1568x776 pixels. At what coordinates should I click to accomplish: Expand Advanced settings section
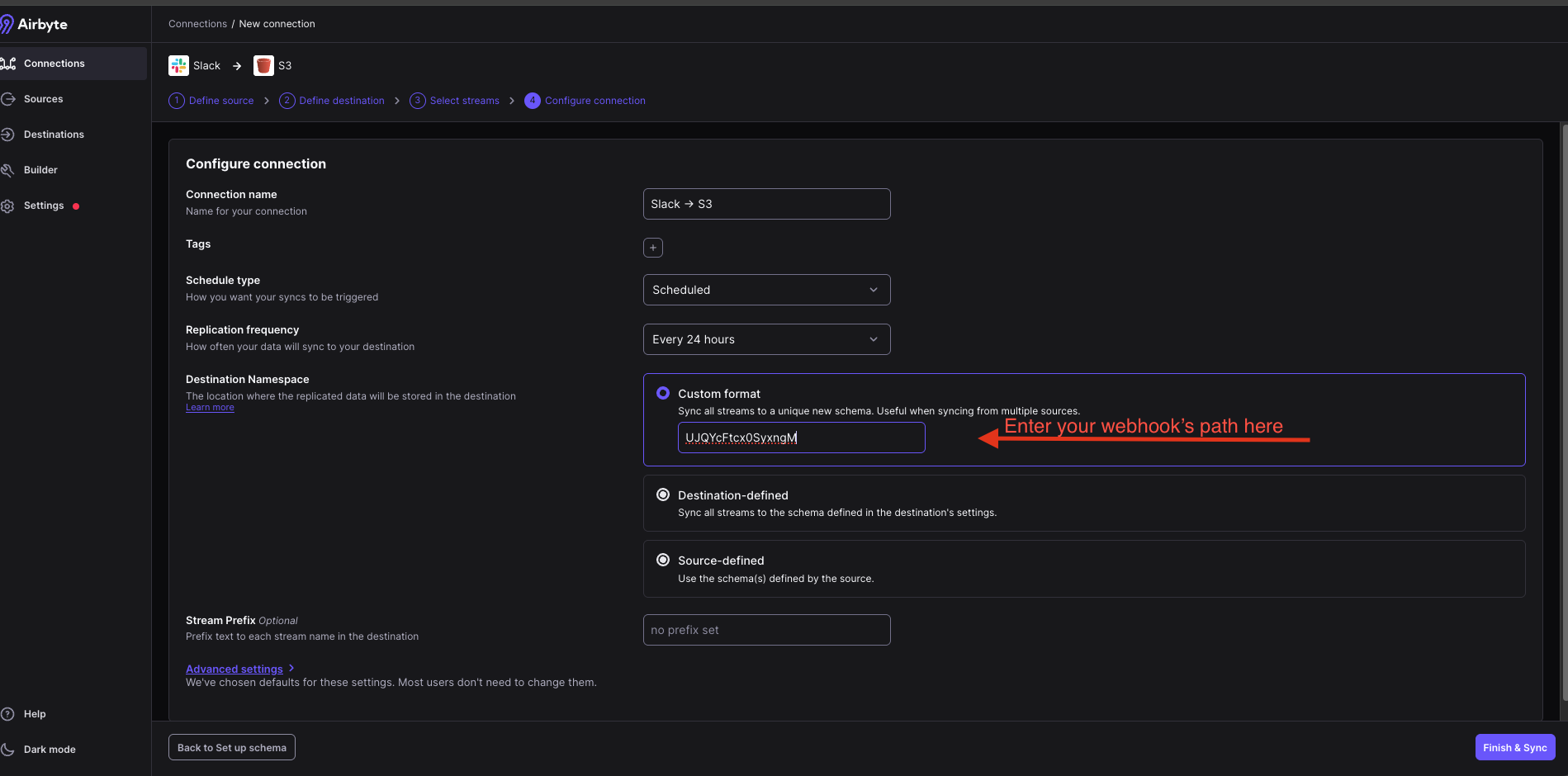234,669
